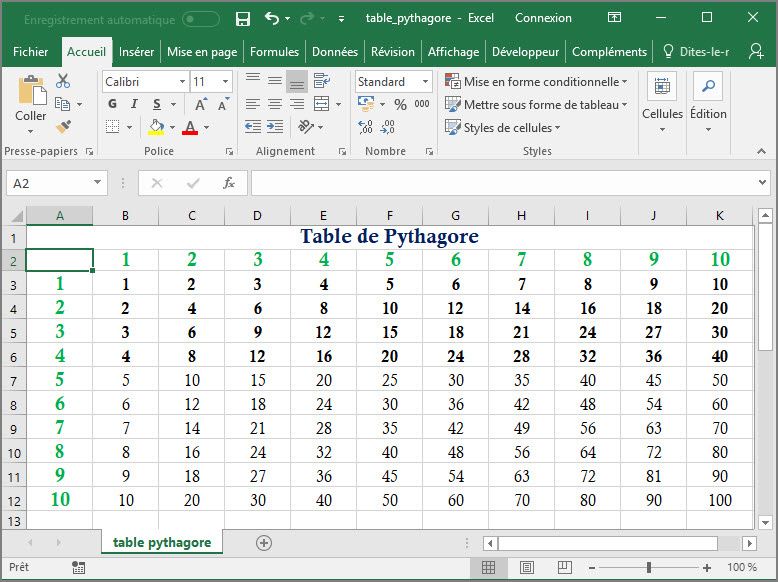Screen dimensions: 778x582
Task: Open the Affichage tab
Action: click(454, 52)
